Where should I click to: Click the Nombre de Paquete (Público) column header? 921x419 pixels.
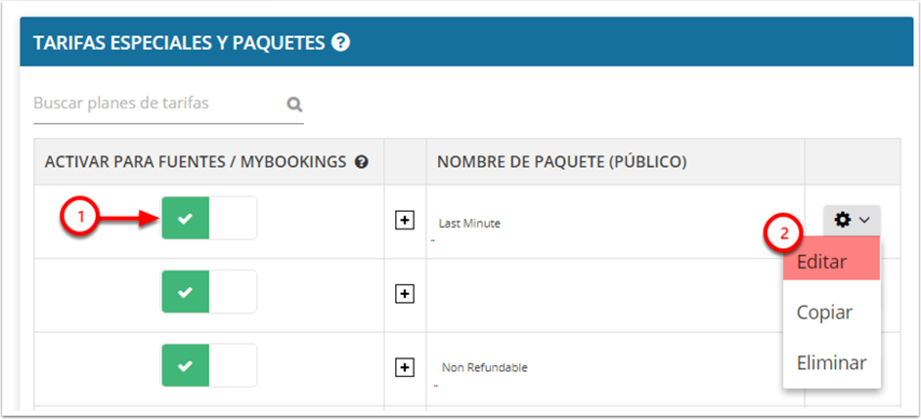(560, 162)
